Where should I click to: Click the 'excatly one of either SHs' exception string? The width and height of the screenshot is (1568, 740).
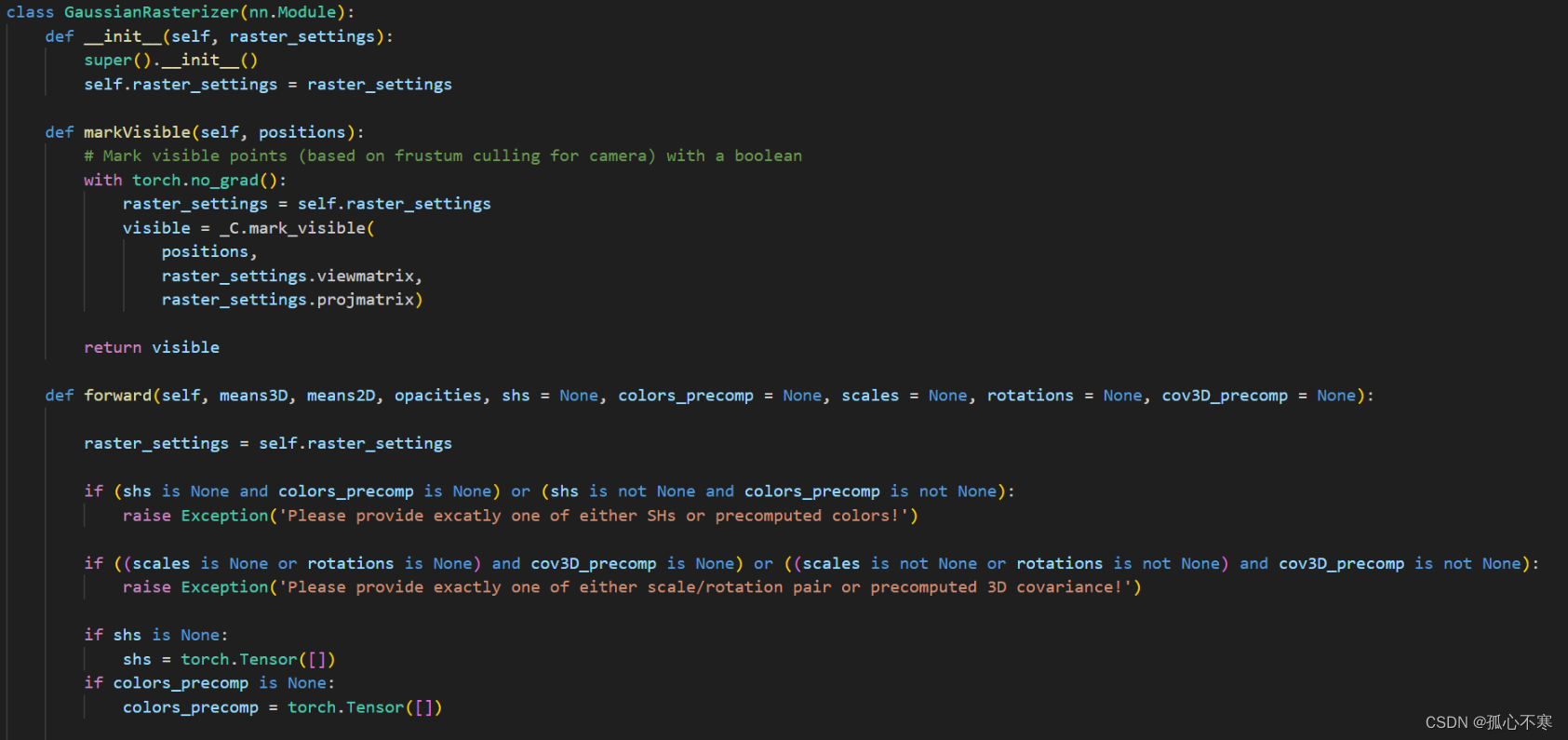click(x=593, y=516)
